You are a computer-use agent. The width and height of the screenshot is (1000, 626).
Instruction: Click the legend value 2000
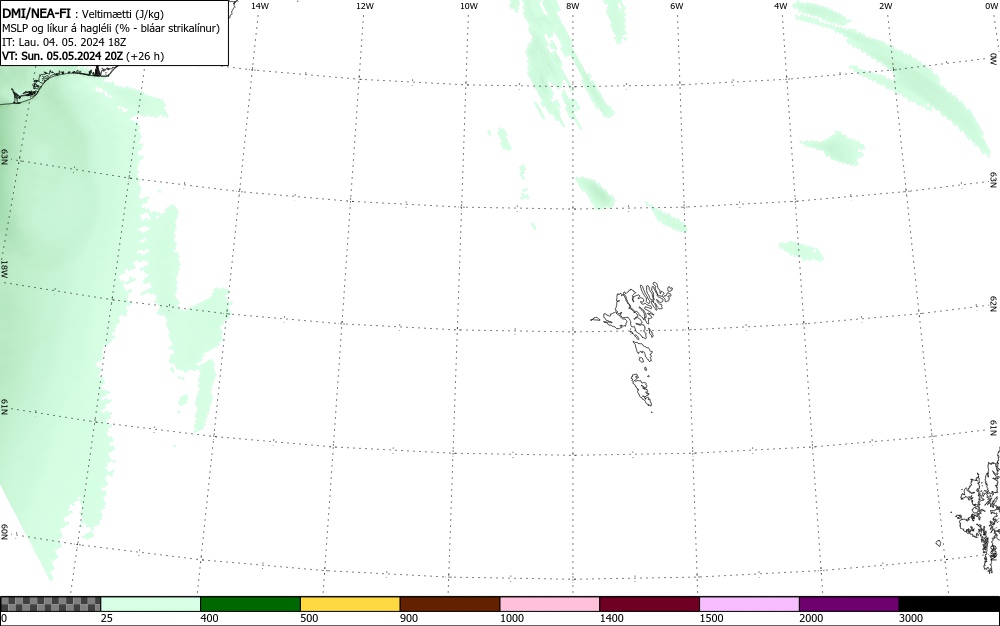pyautogui.click(x=811, y=618)
